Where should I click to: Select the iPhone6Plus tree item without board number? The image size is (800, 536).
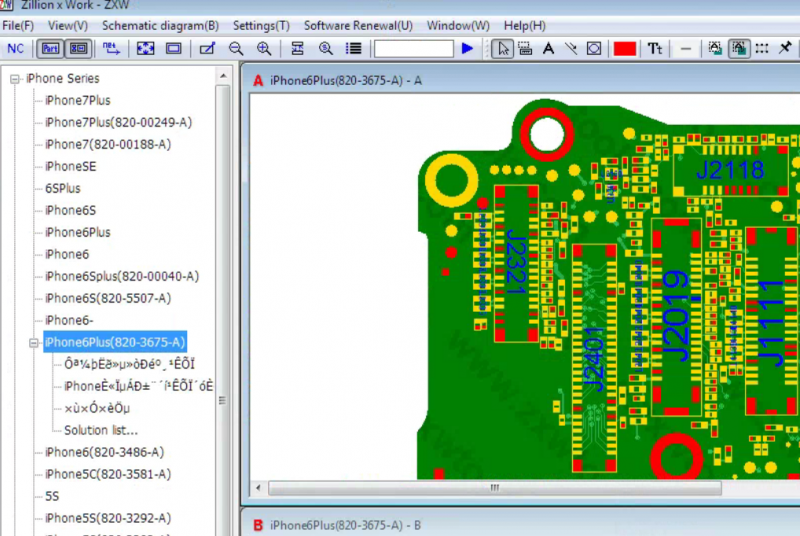pos(78,232)
